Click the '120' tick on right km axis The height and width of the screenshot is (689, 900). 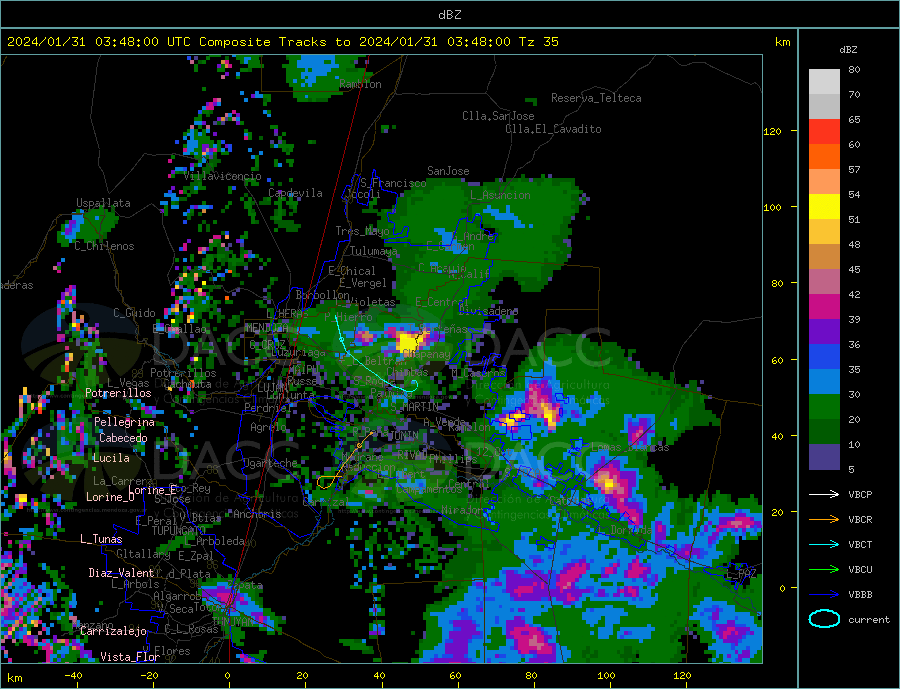(773, 131)
